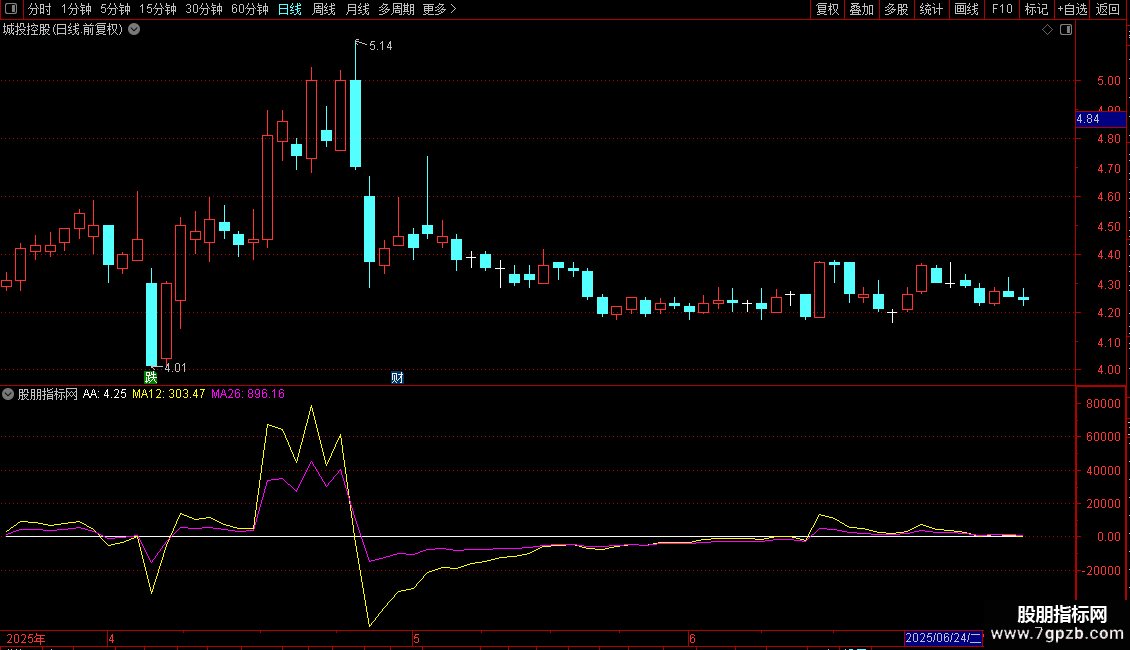
Task: Click the diamond icon above the chart
Action: [x=1047, y=30]
